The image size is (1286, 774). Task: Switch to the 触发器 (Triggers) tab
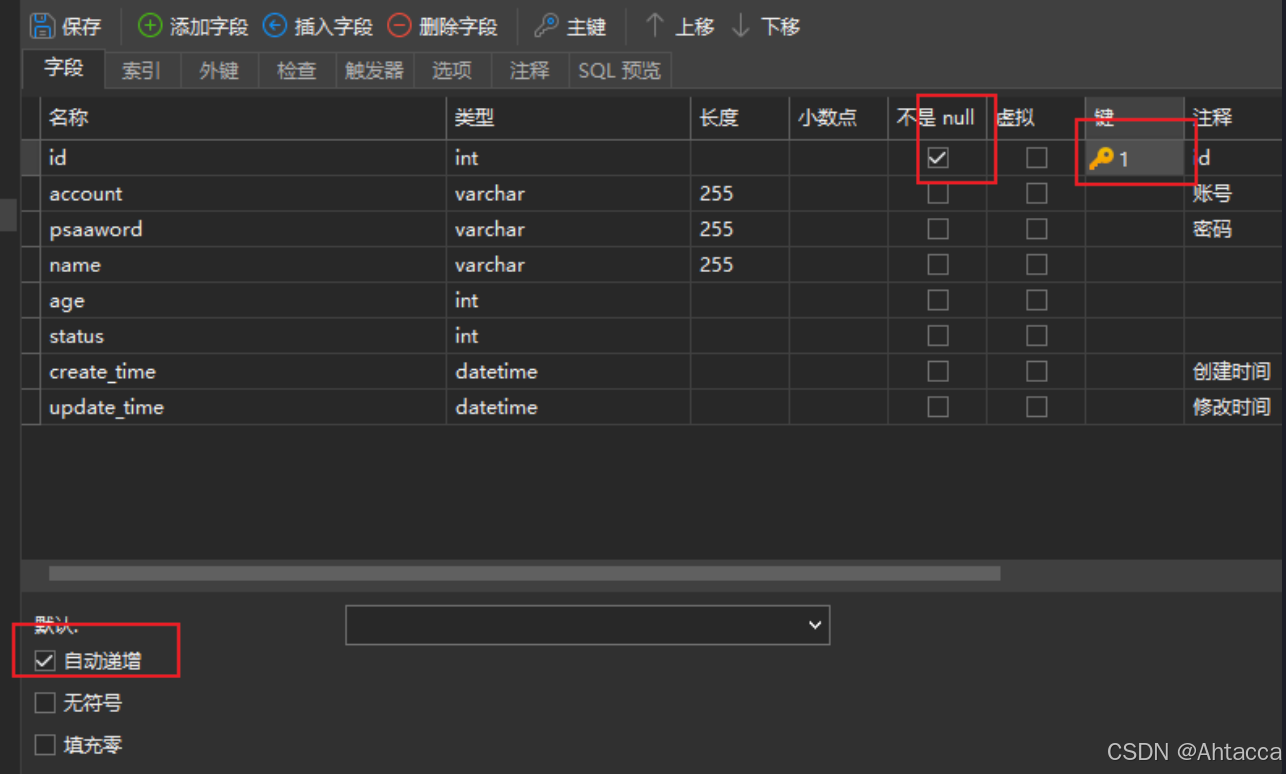[375, 71]
